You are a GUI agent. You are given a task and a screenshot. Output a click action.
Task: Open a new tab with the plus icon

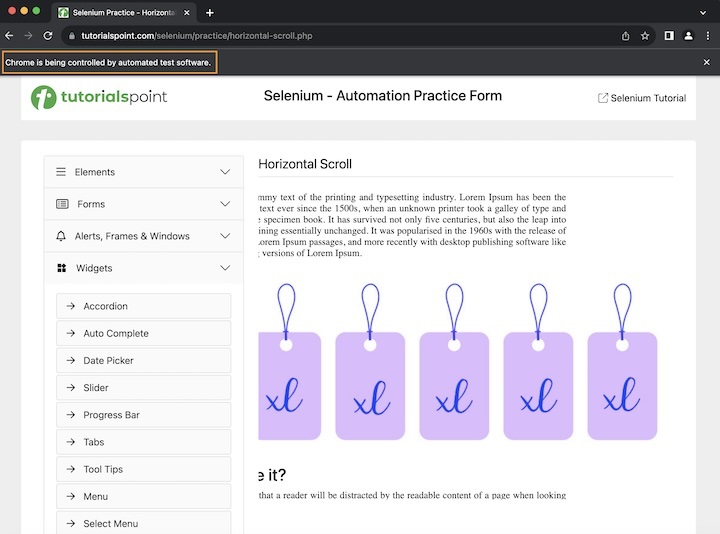click(210, 13)
